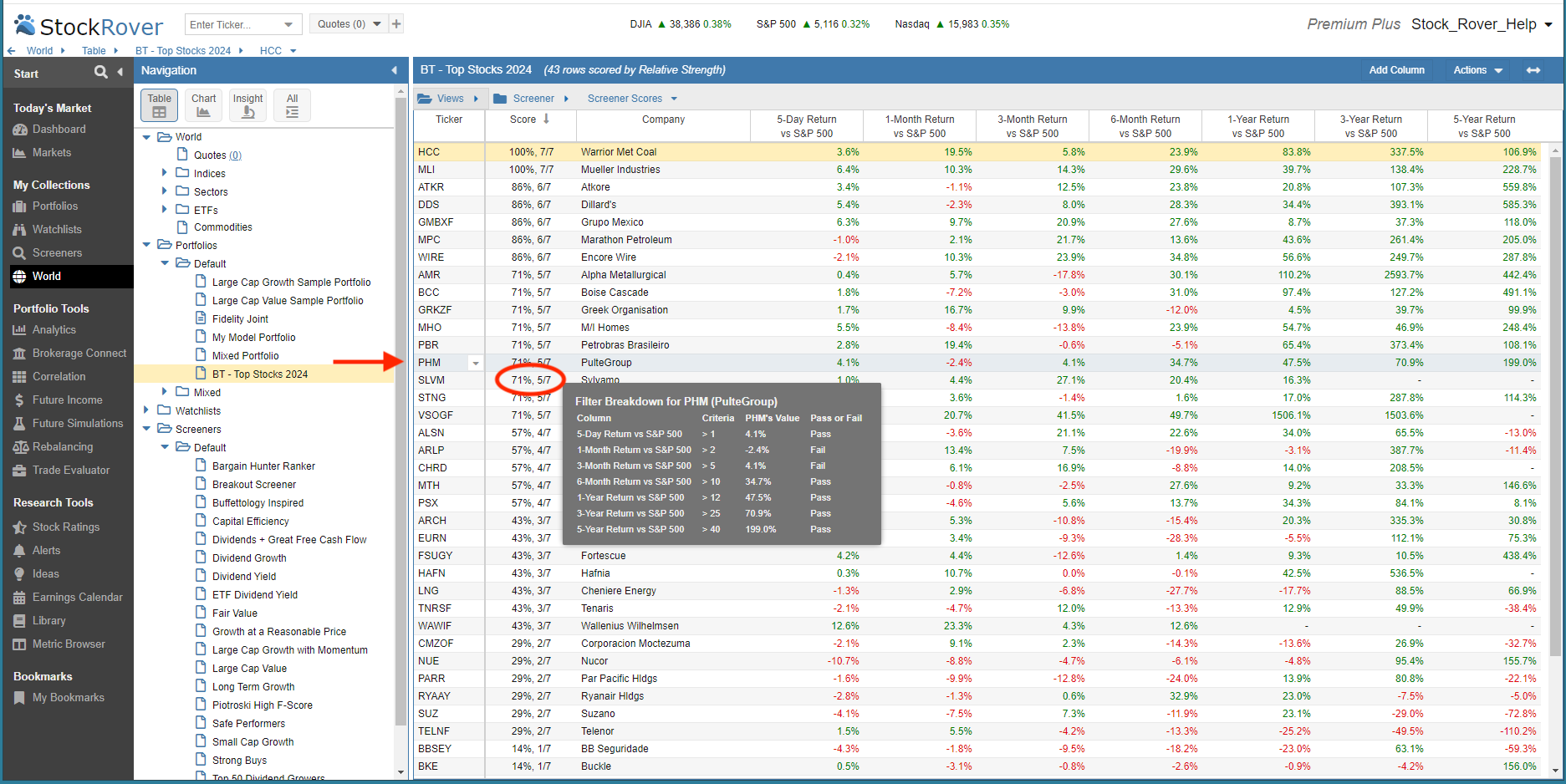Click the Navigation panel scrollbar
Screen dimensions: 1566x784
tap(400, 410)
